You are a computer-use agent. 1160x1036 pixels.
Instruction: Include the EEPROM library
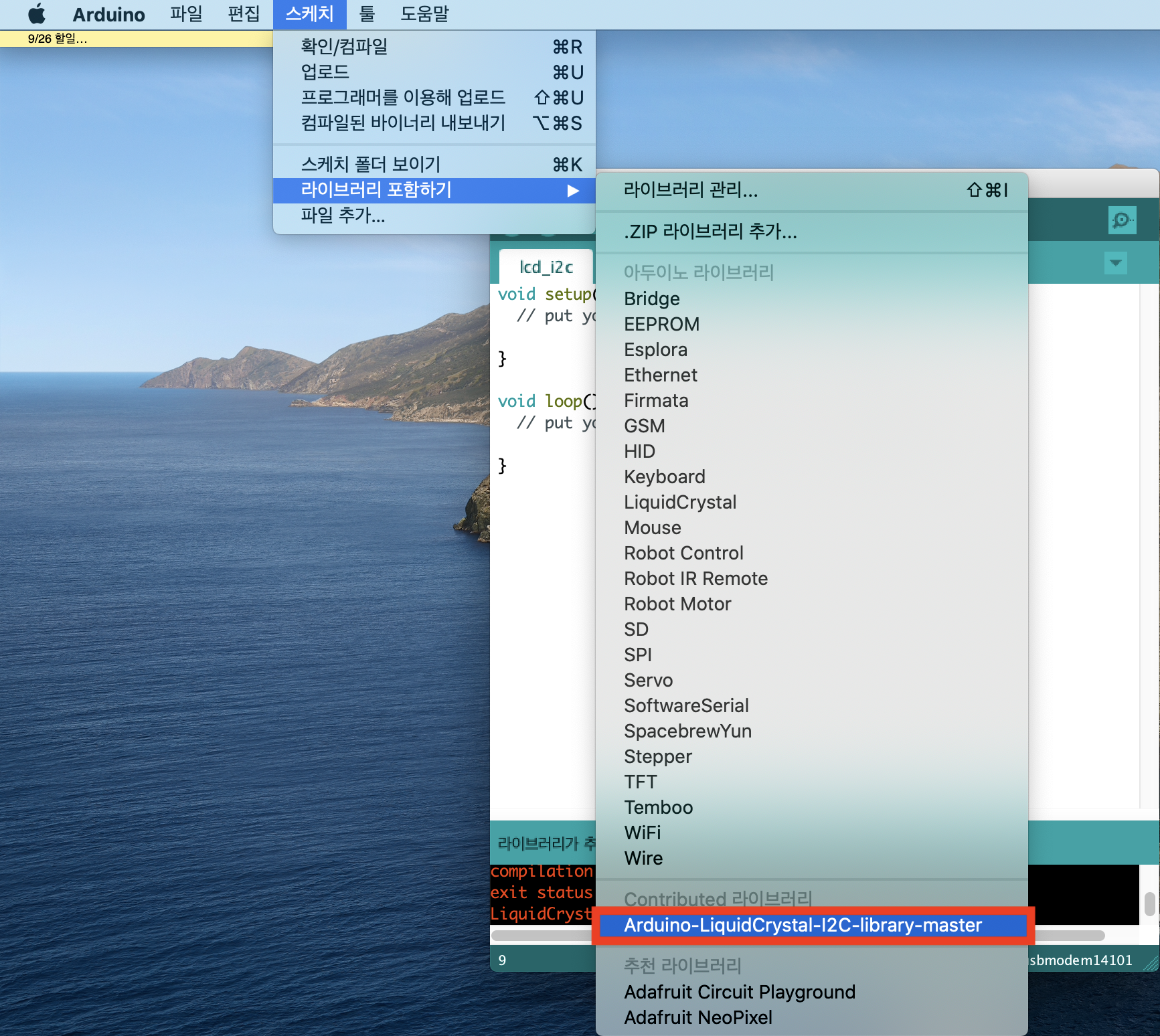(811, 324)
